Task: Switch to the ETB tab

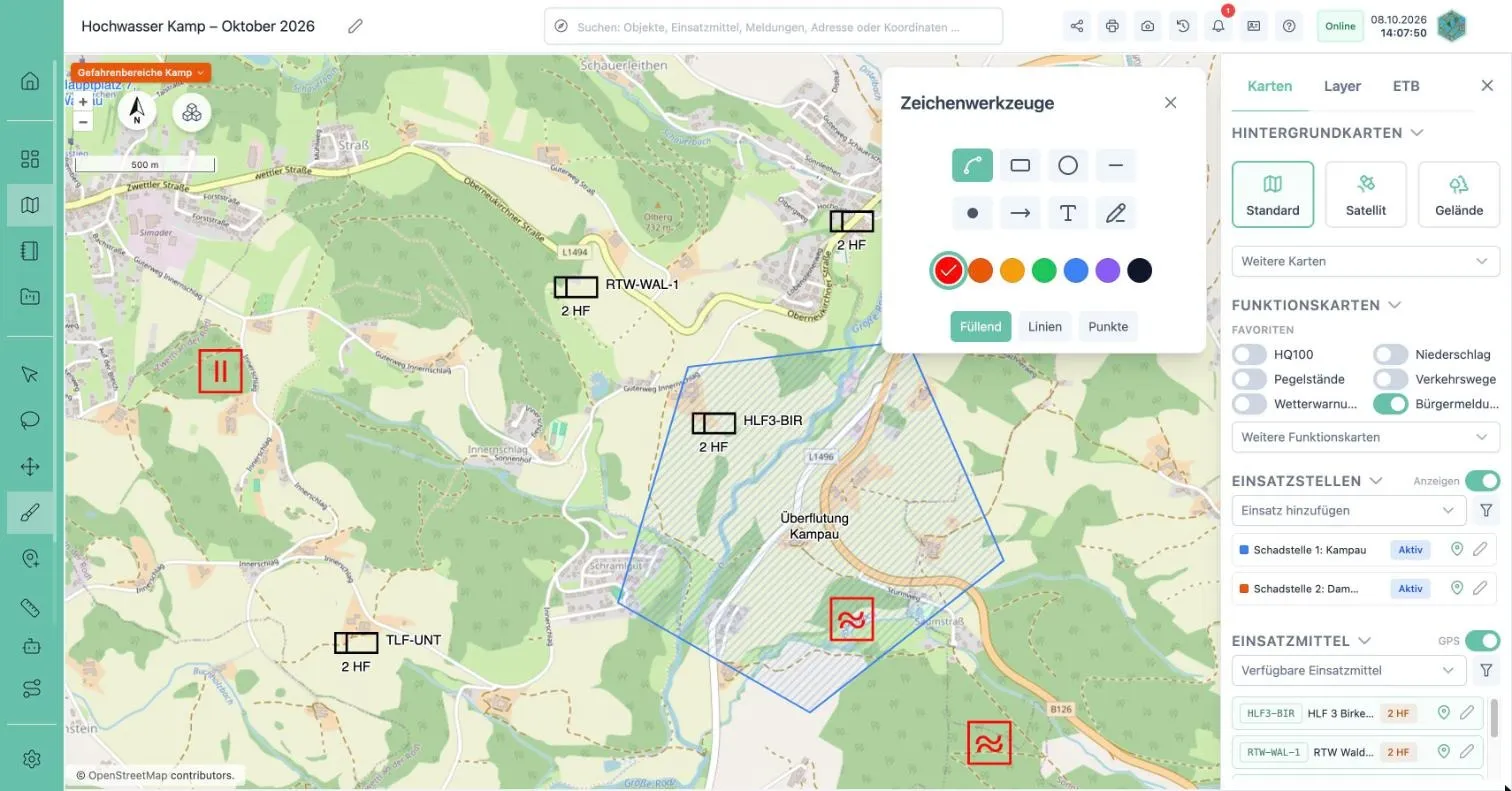Action: click(1406, 86)
